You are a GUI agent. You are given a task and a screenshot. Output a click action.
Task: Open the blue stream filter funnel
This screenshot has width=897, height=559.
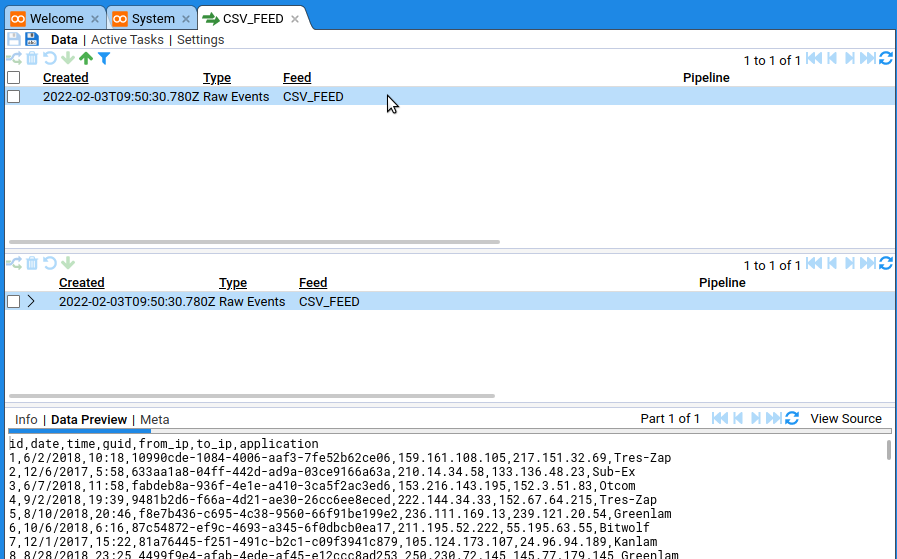104,59
